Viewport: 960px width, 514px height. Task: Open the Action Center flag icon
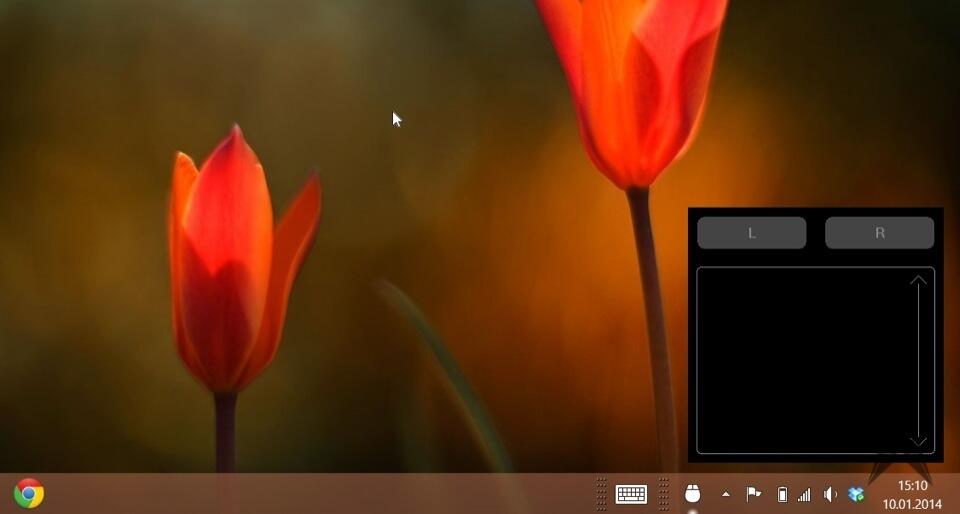[x=754, y=493]
